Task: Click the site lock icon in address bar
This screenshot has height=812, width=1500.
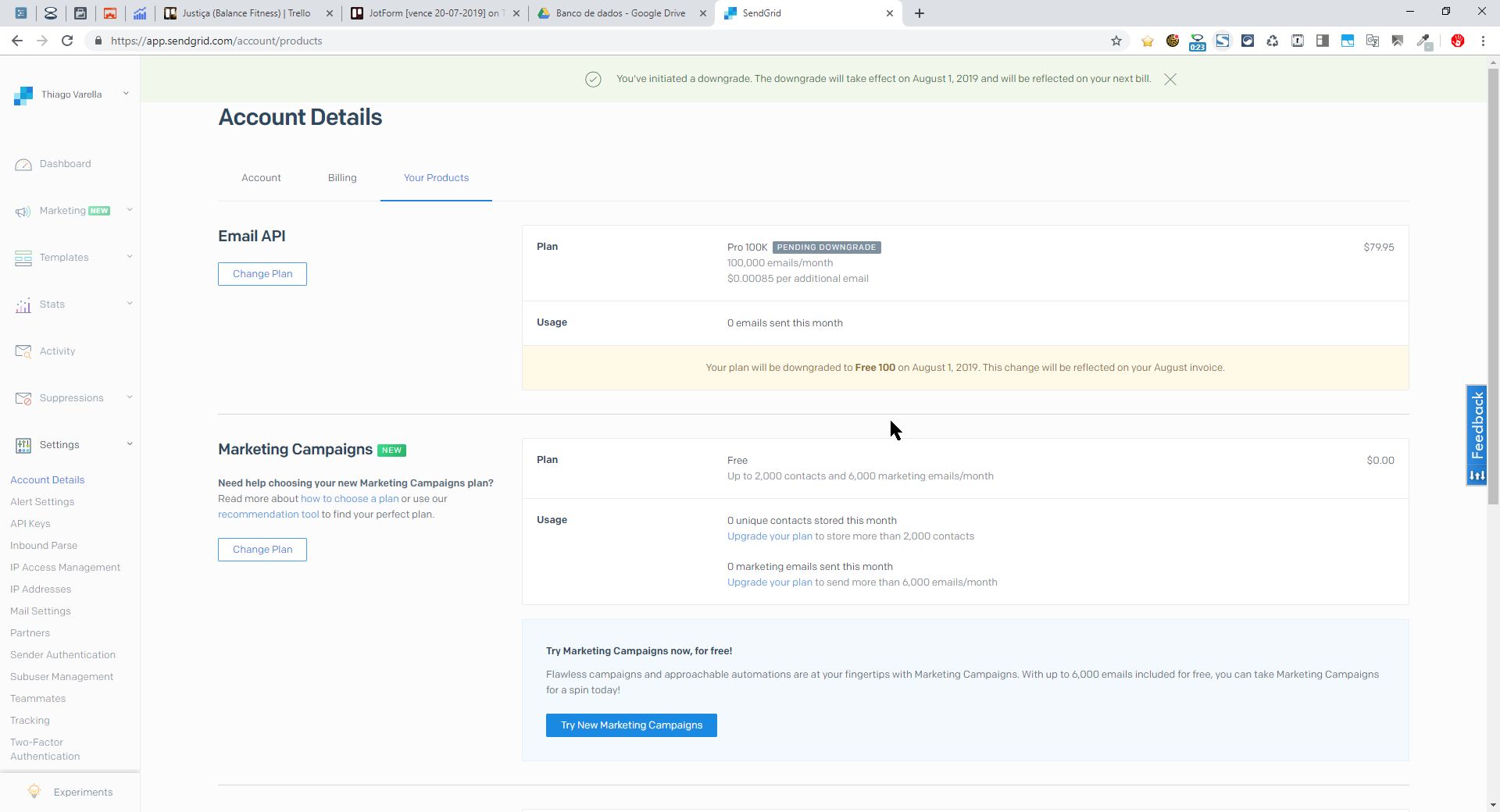Action: tap(97, 41)
